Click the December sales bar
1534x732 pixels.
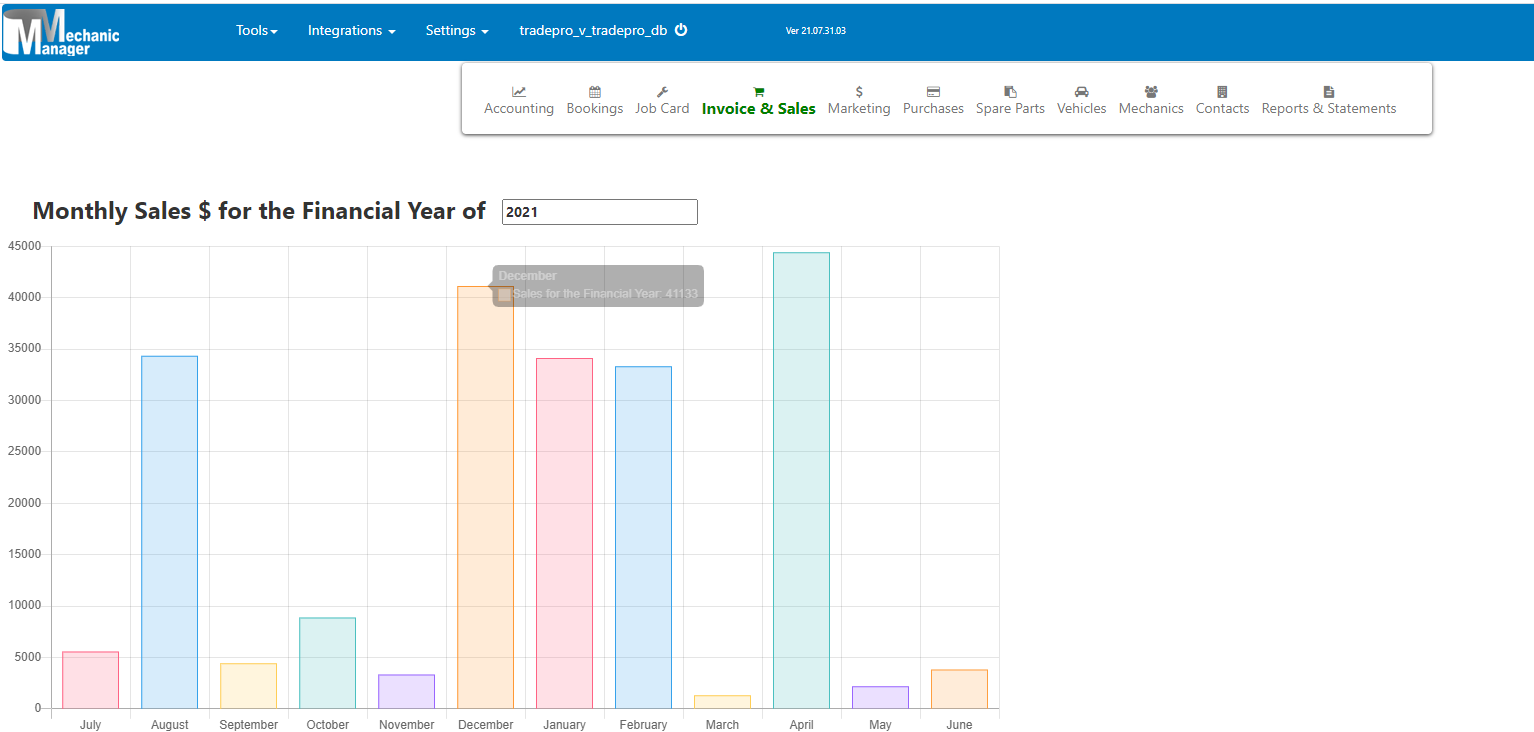point(485,498)
